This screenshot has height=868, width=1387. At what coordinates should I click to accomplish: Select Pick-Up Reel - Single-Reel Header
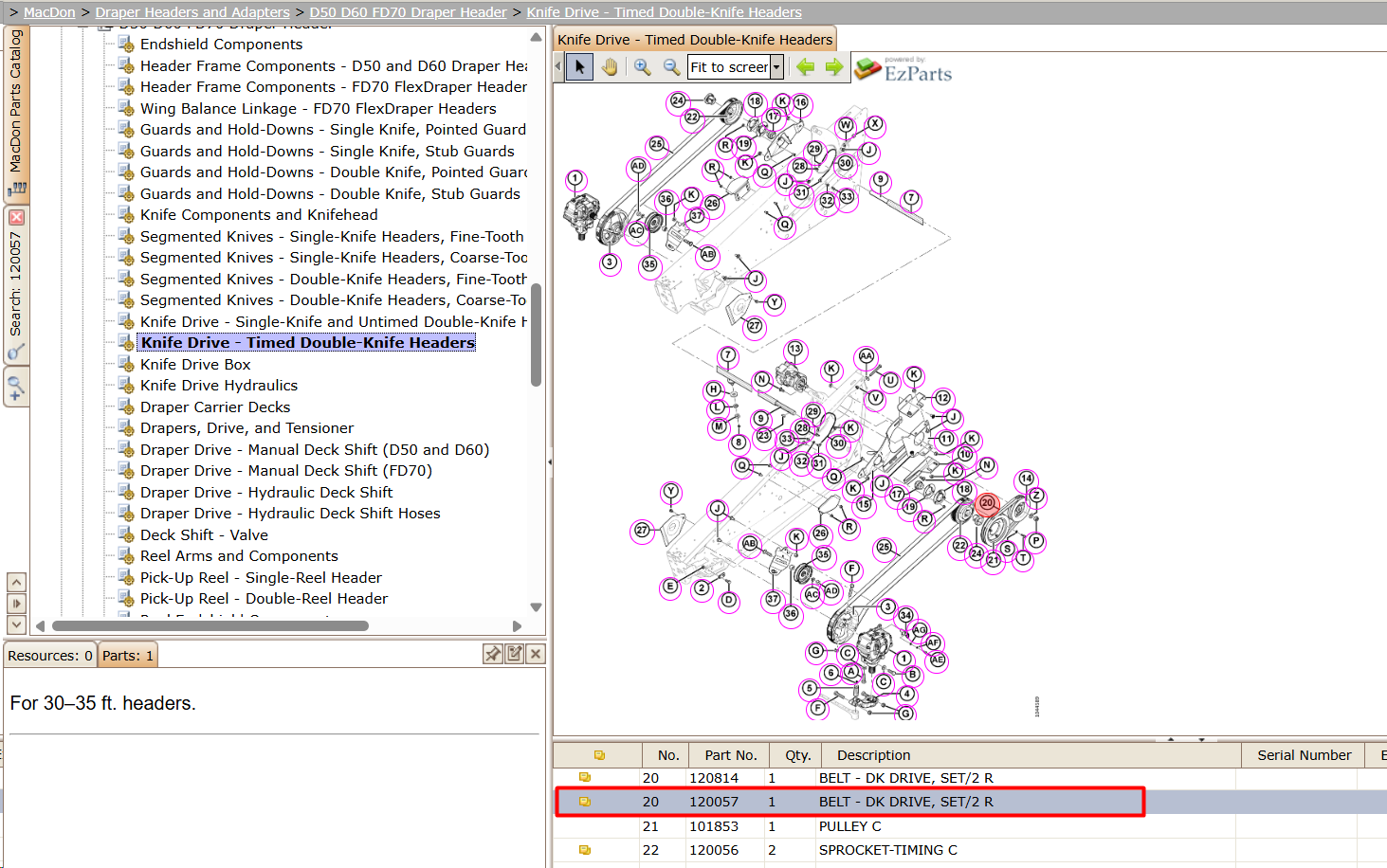(x=261, y=578)
